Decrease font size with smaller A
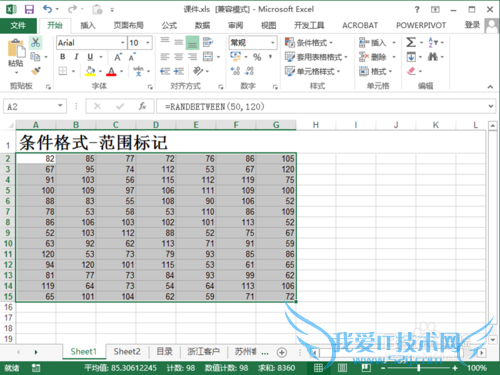500x375 pixels. point(132,57)
